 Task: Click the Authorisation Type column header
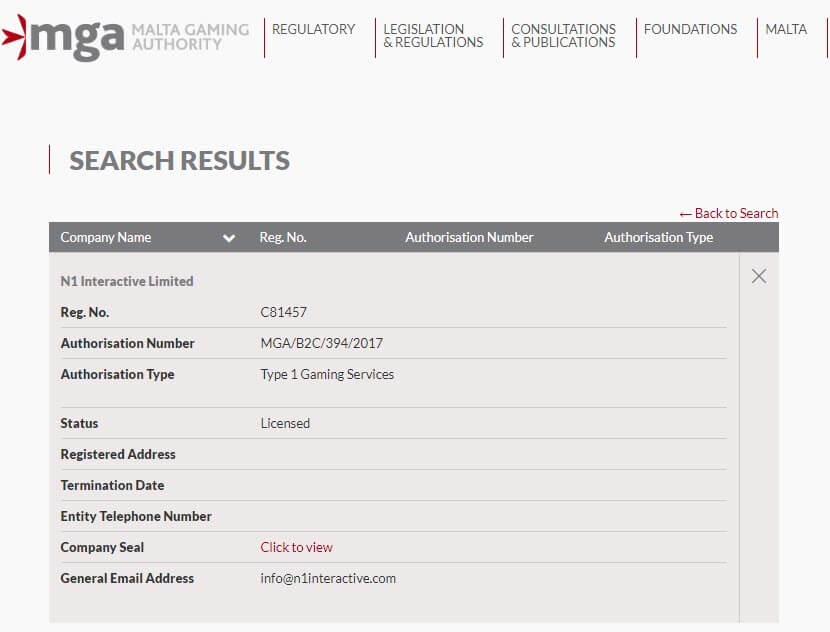[x=658, y=237]
